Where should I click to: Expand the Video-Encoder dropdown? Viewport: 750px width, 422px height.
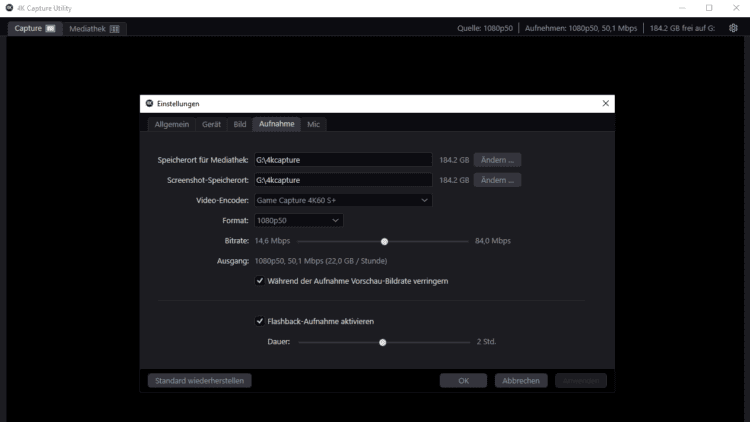point(342,200)
